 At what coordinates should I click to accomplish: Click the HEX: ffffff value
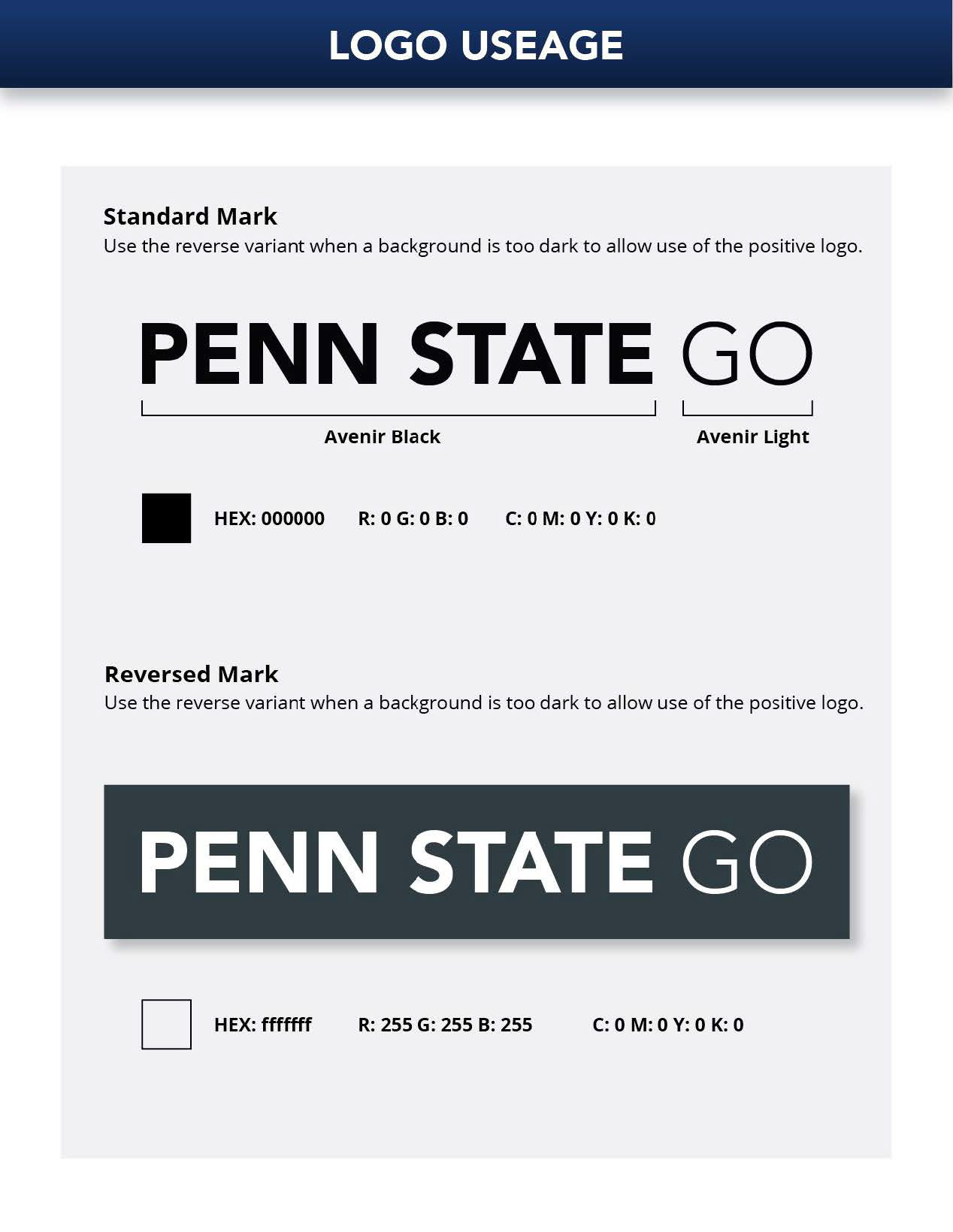click(x=262, y=1025)
